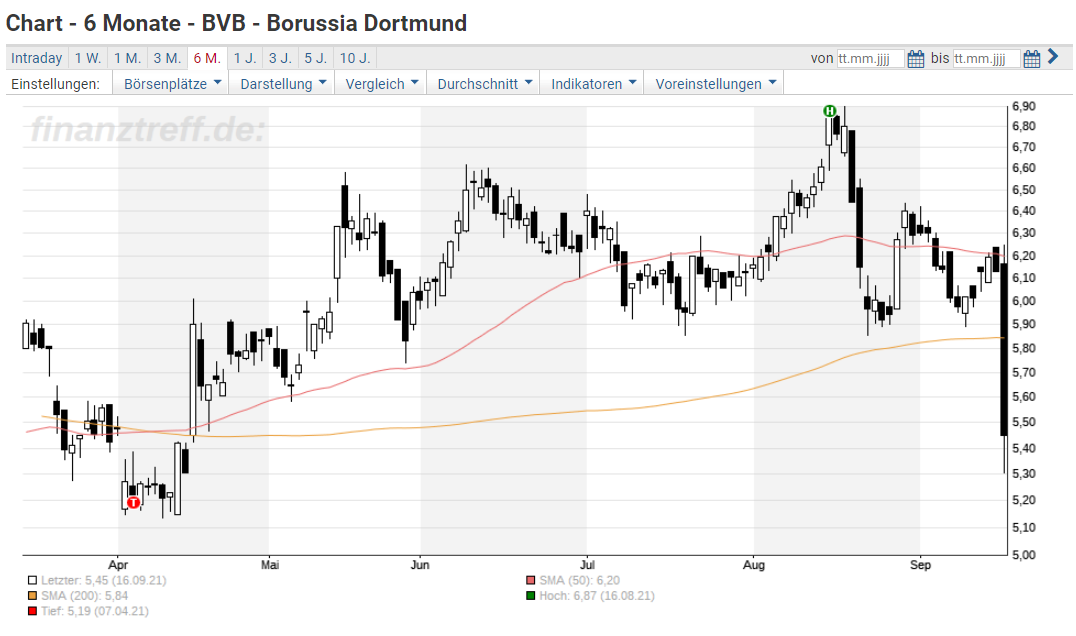Click the green H high marker on chart
Screen dimensions: 1076x636
click(830, 110)
